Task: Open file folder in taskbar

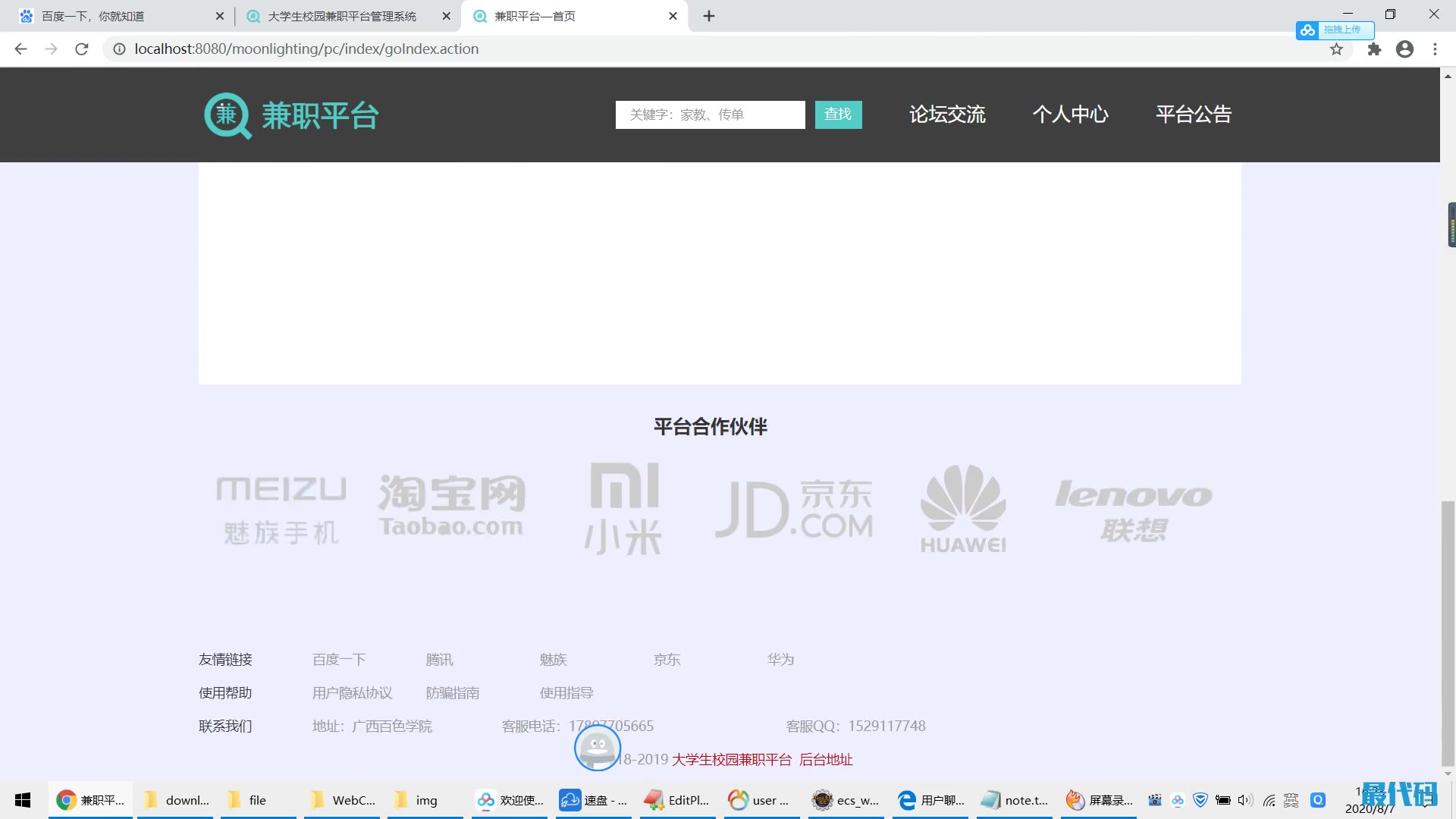Action: click(x=258, y=800)
